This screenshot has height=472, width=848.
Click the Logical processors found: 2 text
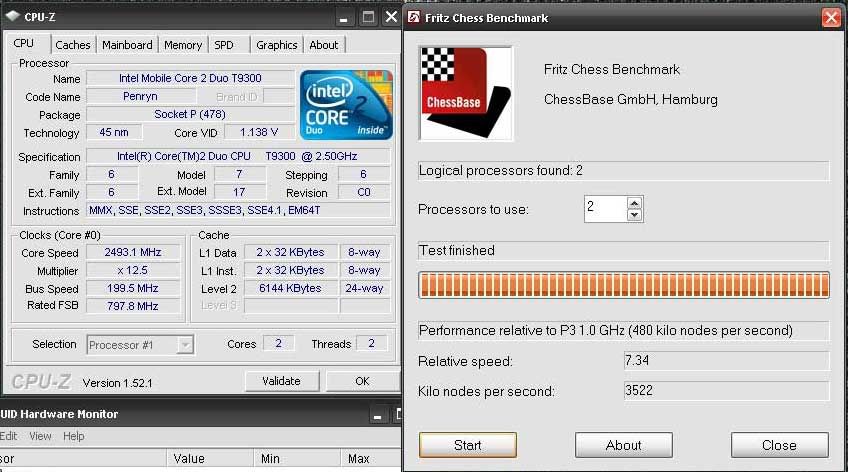tap(500, 171)
